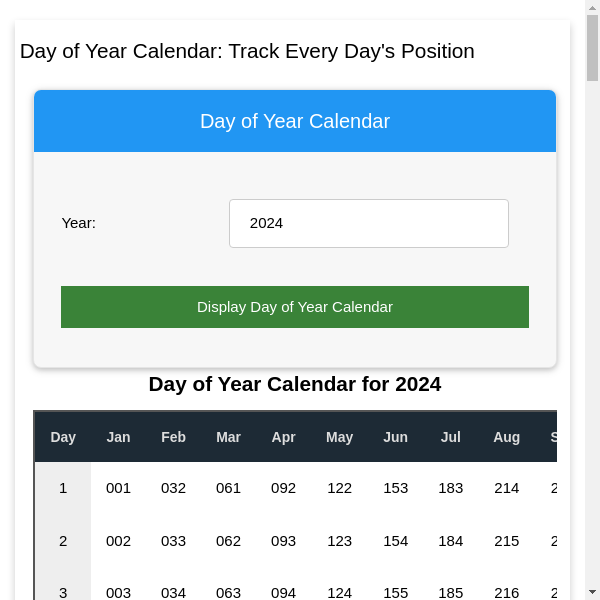Click the Year label text
600x600 pixels.
pyautogui.click(x=79, y=223)
